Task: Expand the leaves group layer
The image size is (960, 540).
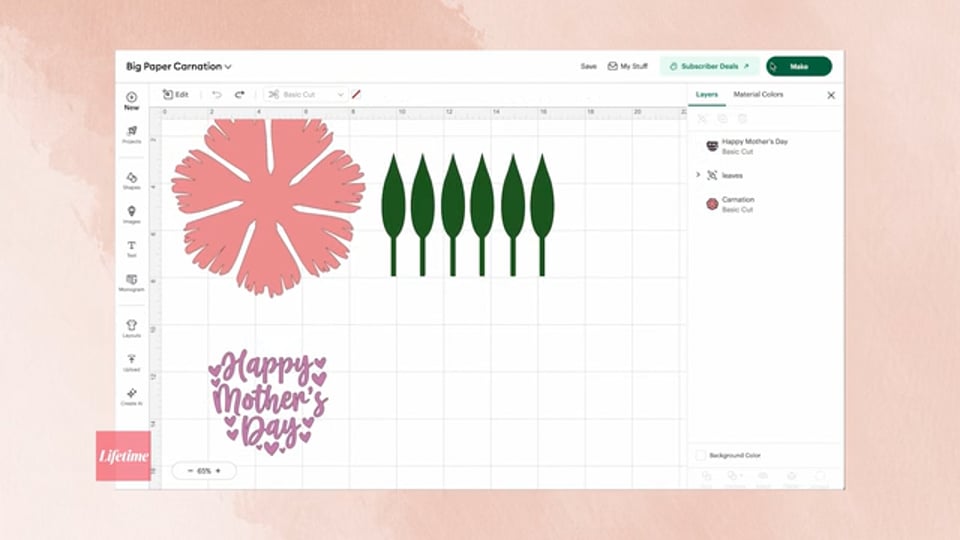Action: coord(698,175)
